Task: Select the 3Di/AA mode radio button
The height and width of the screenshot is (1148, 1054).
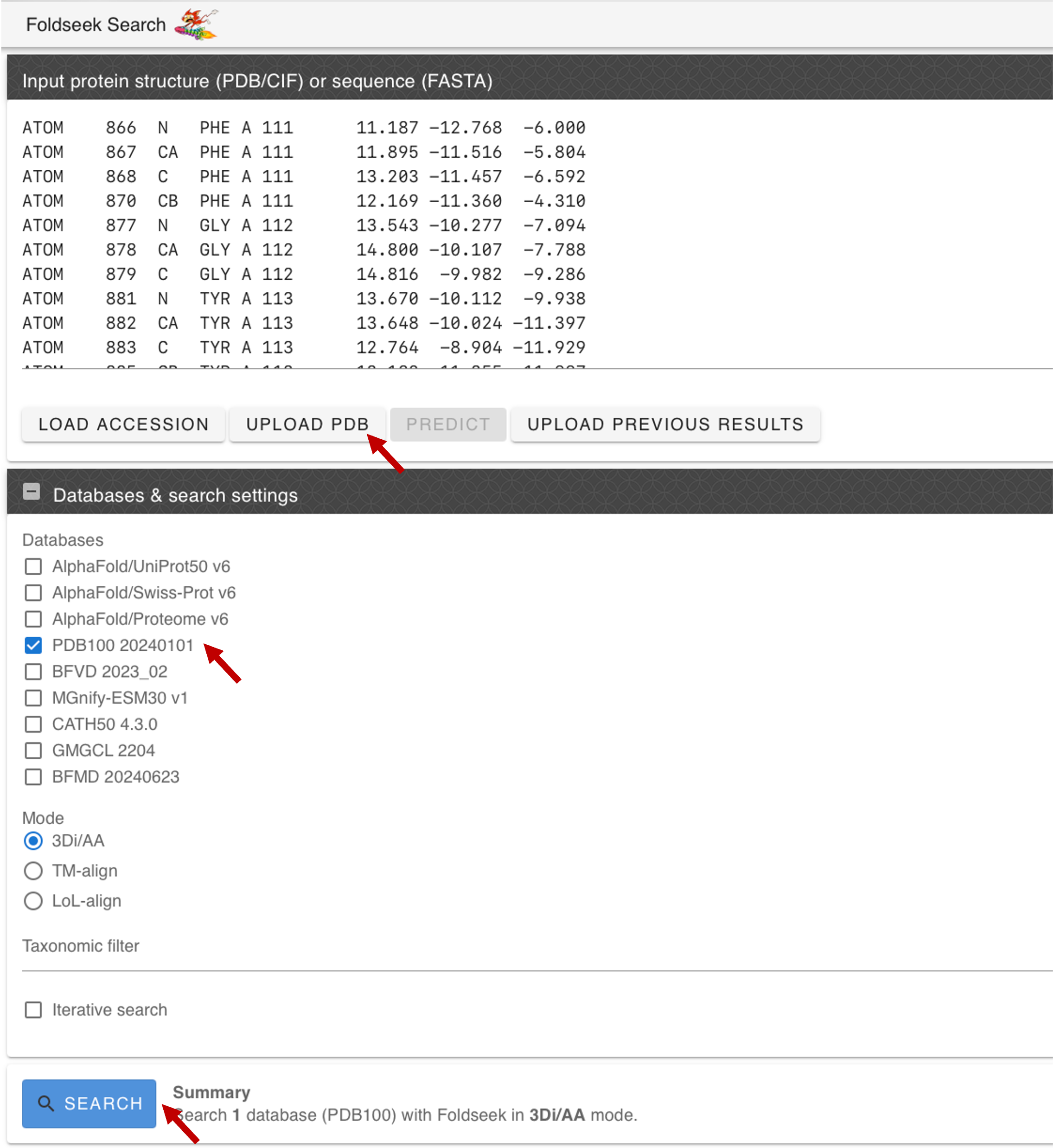Action: 33,841
